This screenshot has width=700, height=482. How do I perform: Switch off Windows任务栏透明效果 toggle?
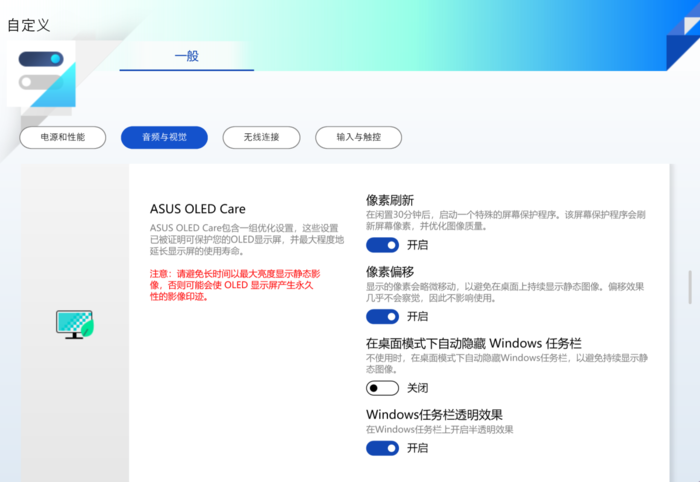click(383, 448)
